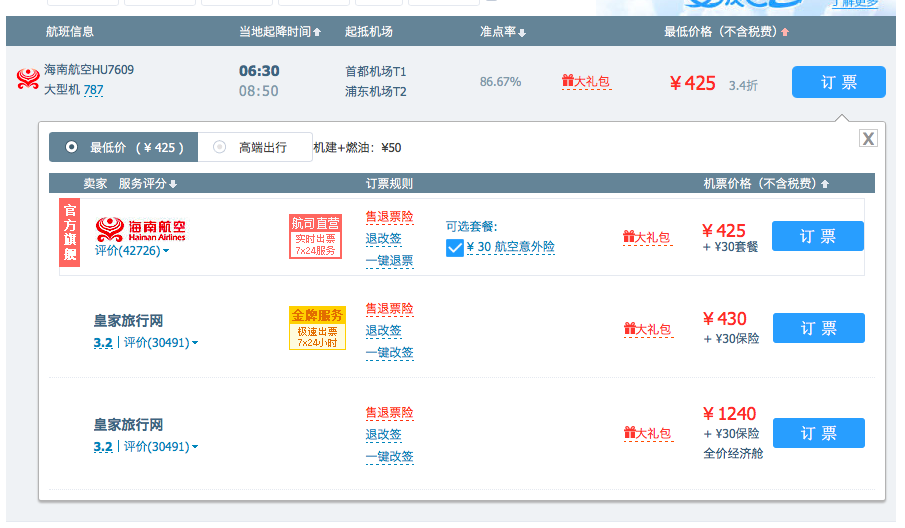Screen dimensions: 905x528
Task: Sort by 准点率 column
Action: coord(503,32)
